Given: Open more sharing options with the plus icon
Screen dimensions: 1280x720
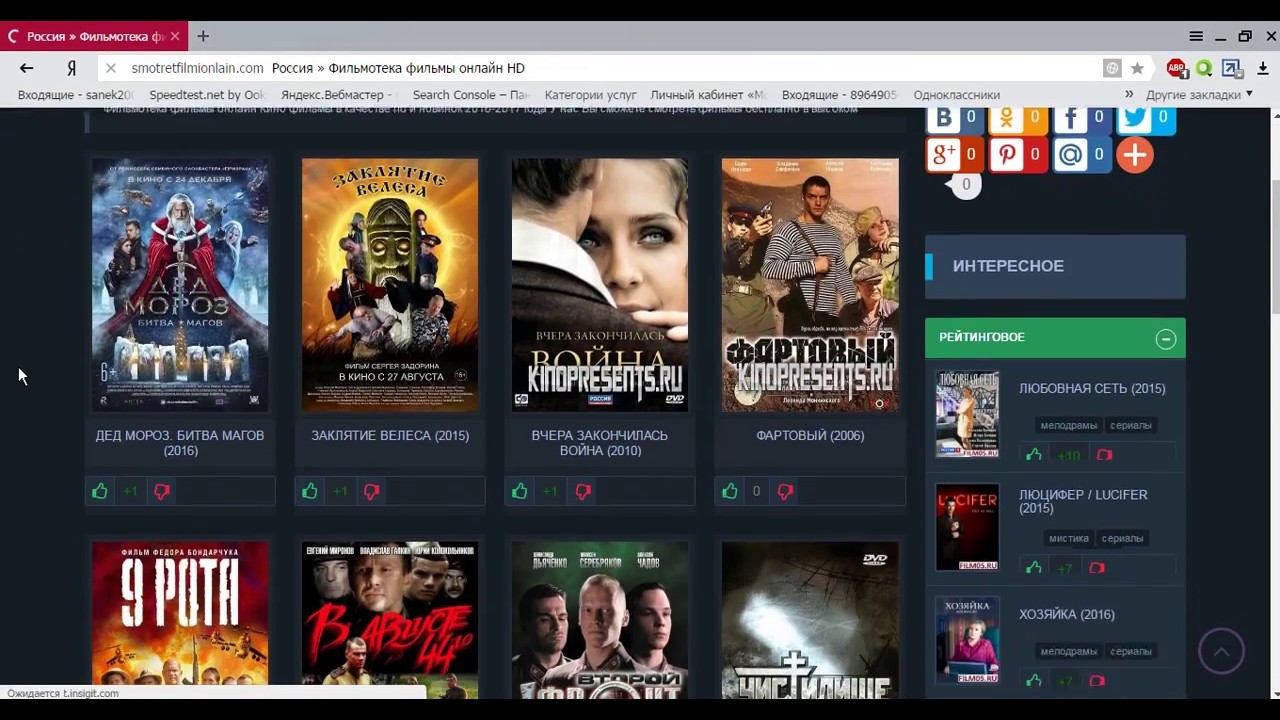Looking at the screenshot, I should [1135, 154].
